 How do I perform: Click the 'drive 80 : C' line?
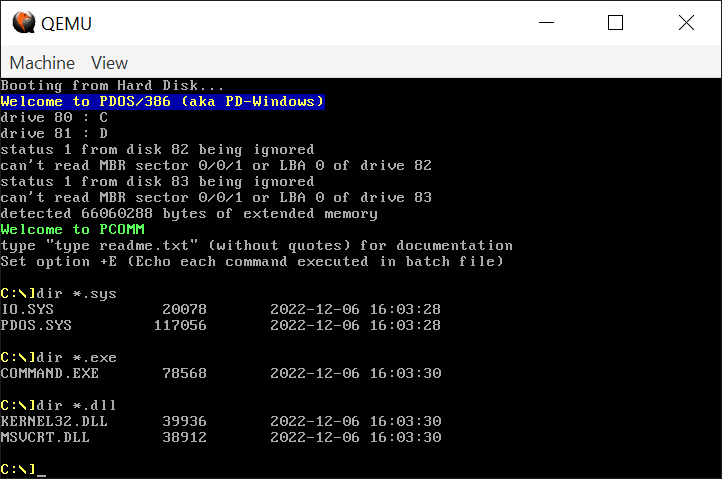point(54,117)
